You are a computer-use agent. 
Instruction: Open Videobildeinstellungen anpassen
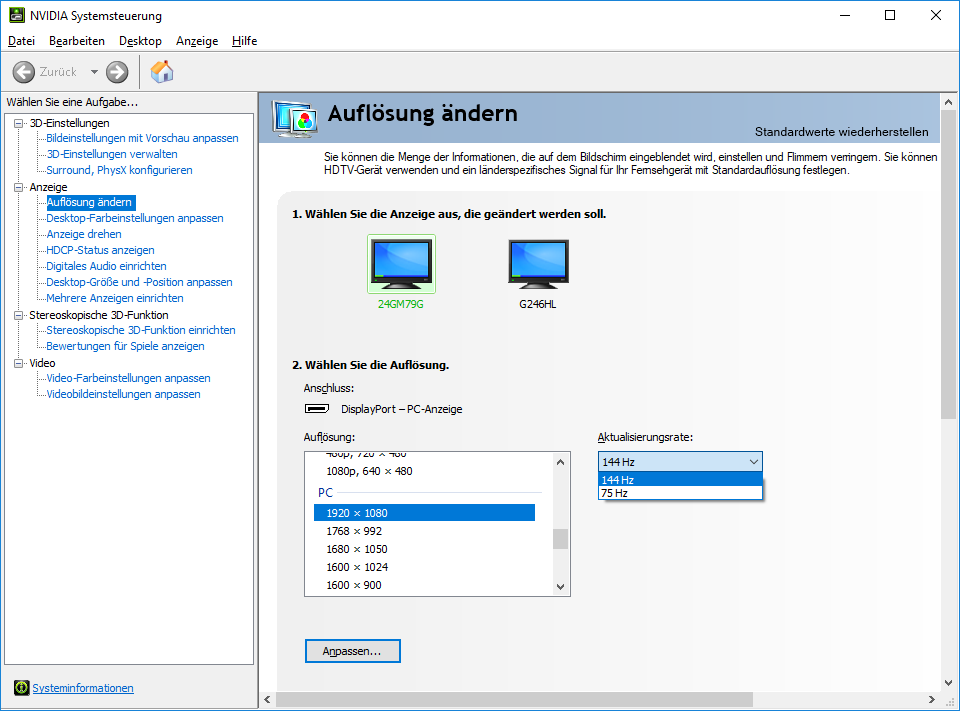124,394
